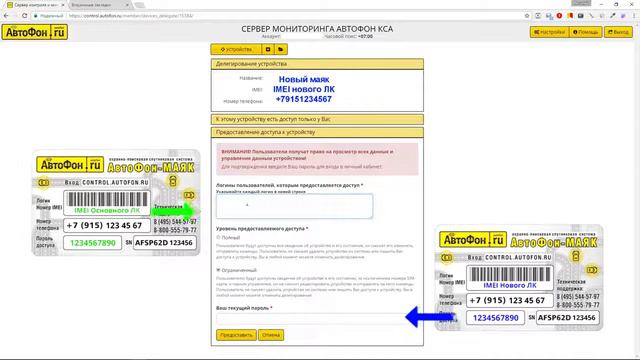Click the folder icon button next to Устройства

tap(281, 49)
